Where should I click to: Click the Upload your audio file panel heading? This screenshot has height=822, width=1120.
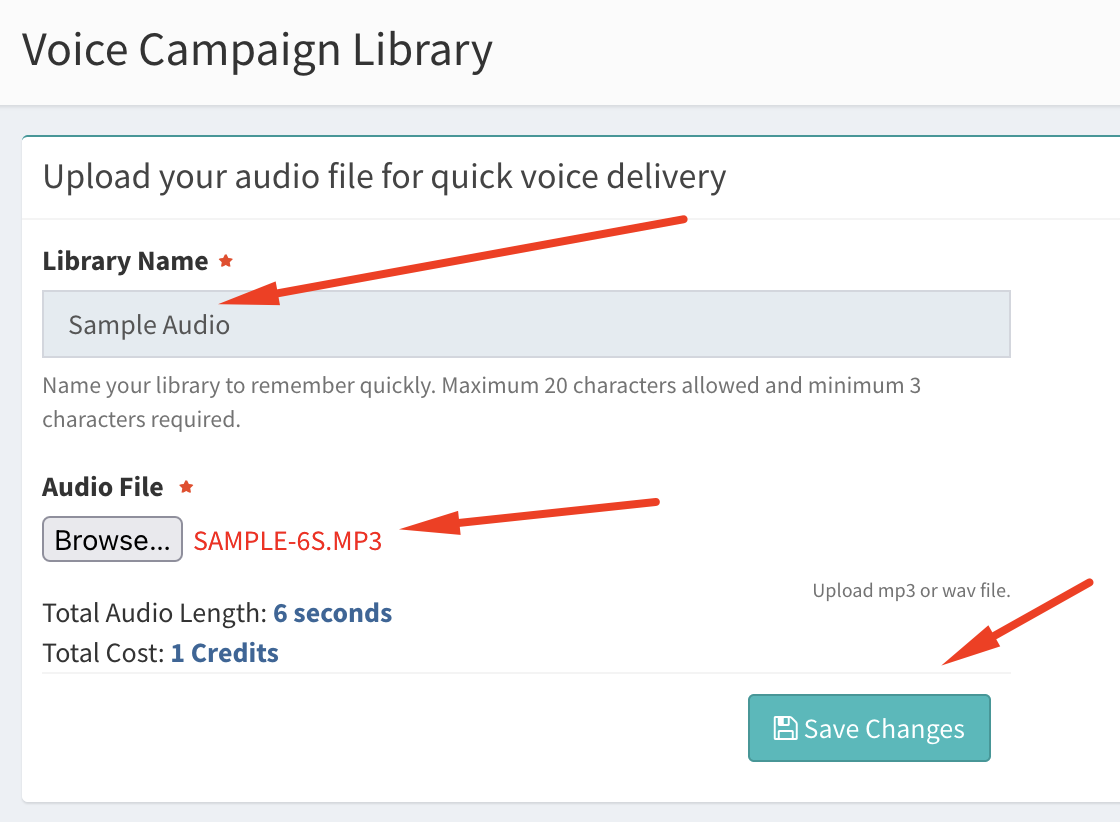[x=384, y=176]
